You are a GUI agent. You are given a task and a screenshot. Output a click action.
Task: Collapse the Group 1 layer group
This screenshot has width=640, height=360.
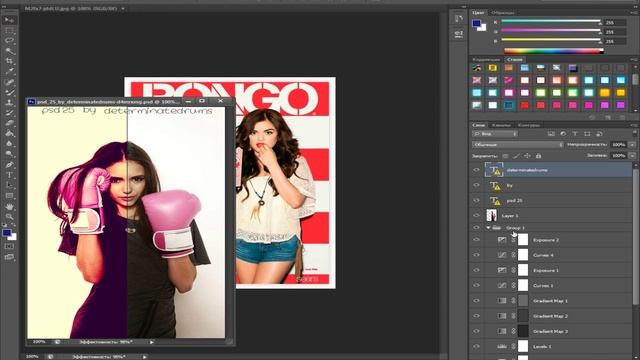(488, 228)
